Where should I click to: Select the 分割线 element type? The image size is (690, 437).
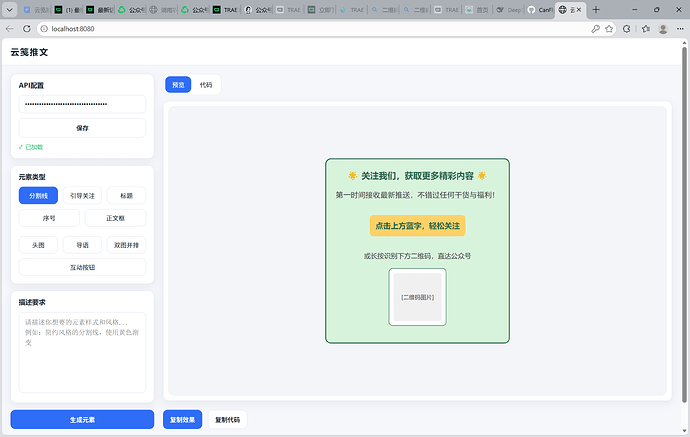coord(38,196)
